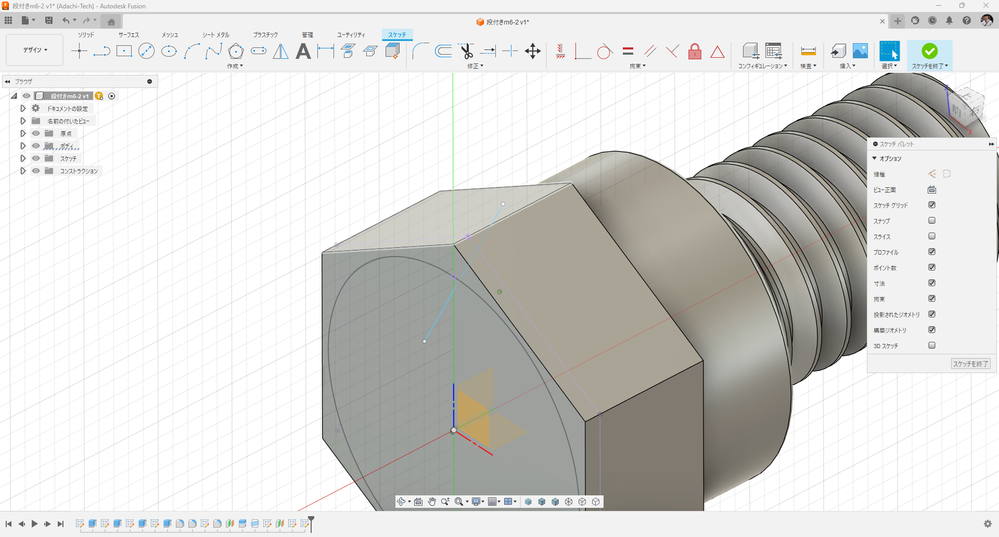The width and height of the screenshot is (999, 537).
Task: Select the Fillet modify tool
Action: 420,52
